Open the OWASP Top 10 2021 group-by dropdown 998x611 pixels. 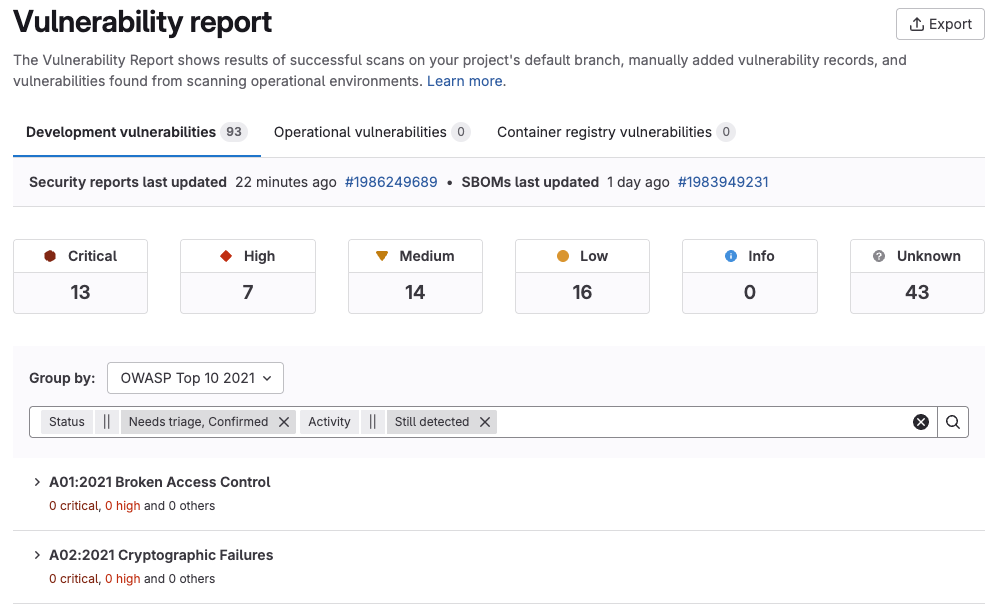click(x=195, y=378)
